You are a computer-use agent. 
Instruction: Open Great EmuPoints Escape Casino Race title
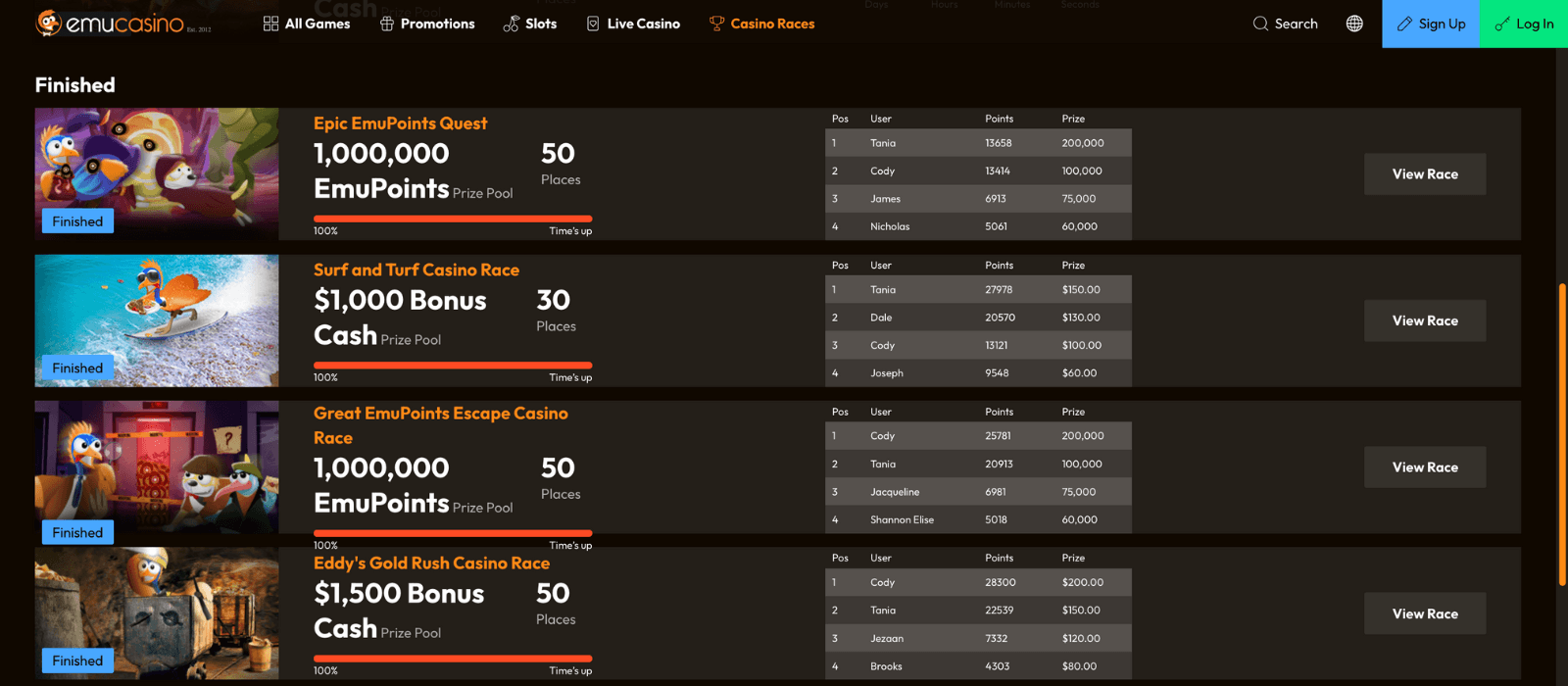point(441,425)
